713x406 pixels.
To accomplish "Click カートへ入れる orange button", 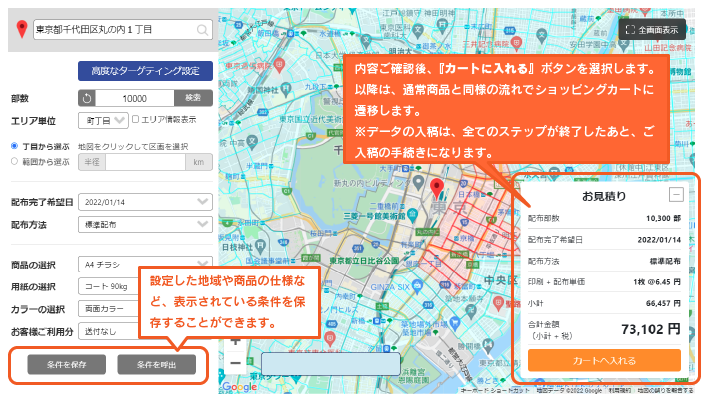I will [604, 361].
